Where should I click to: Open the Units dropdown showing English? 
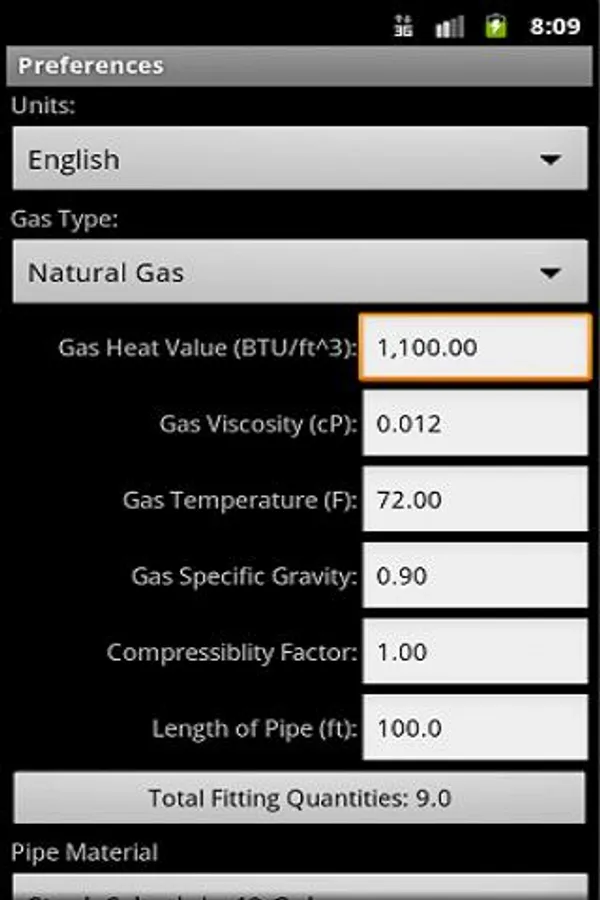pos(300,158)
